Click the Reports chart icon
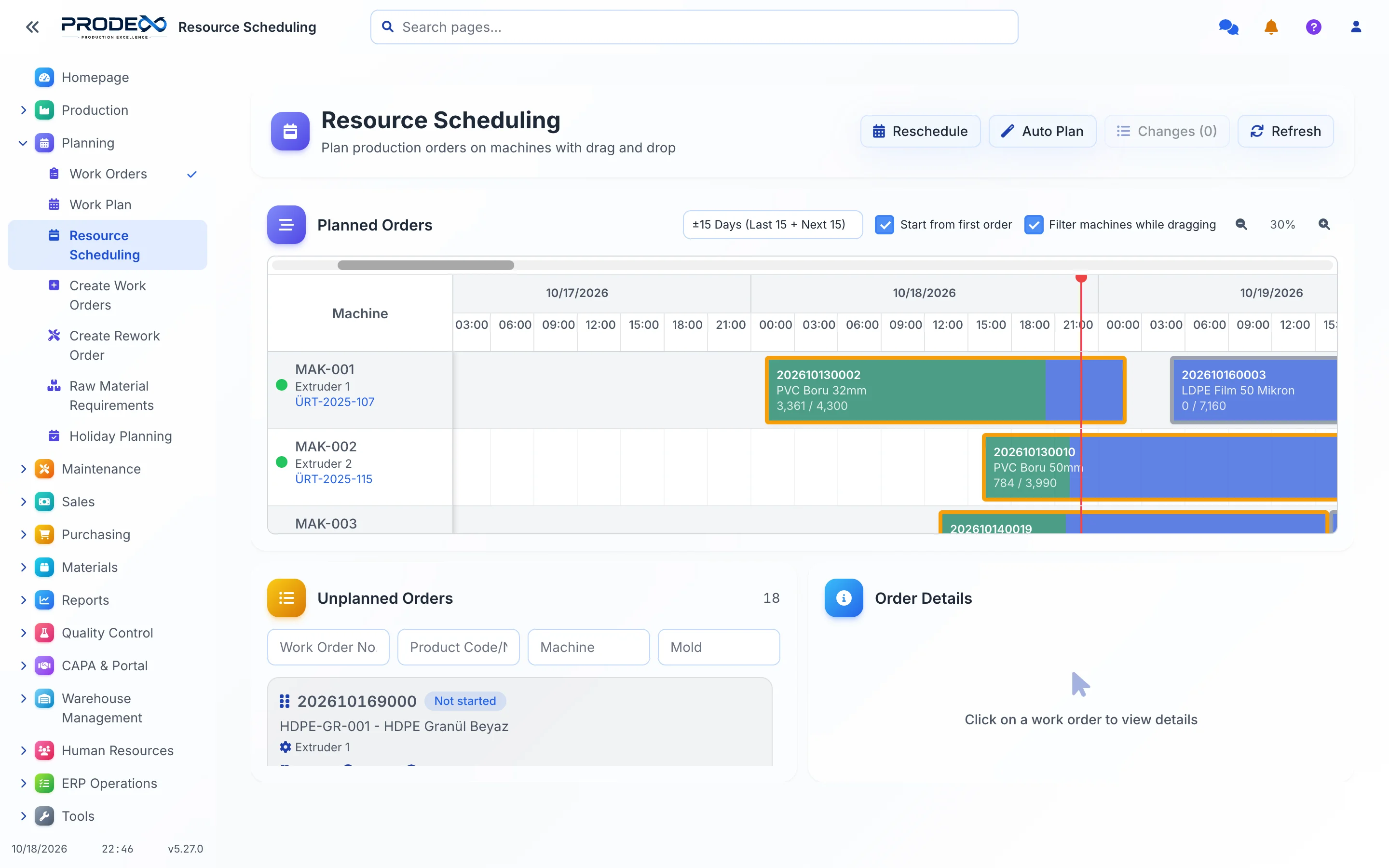The width and height of the screenshot is (1389, 868). click(44, 600)
